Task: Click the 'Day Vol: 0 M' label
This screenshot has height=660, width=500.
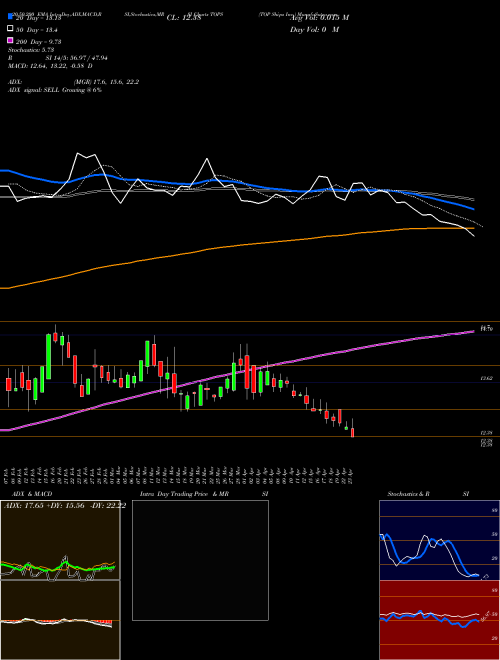Action: (314, 29)
